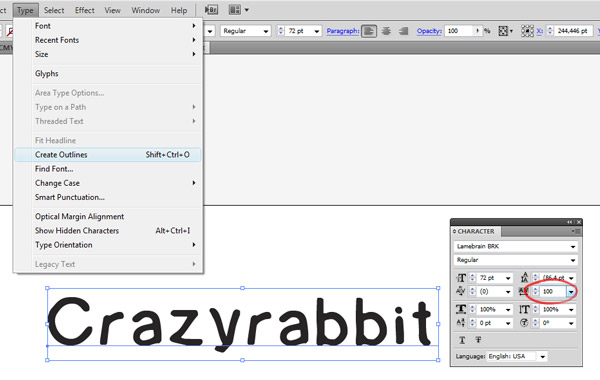Image resolution: width=600 pixels, height=380 pixels.
Task: Click the tracking value field showing 100
Action: 553,292
